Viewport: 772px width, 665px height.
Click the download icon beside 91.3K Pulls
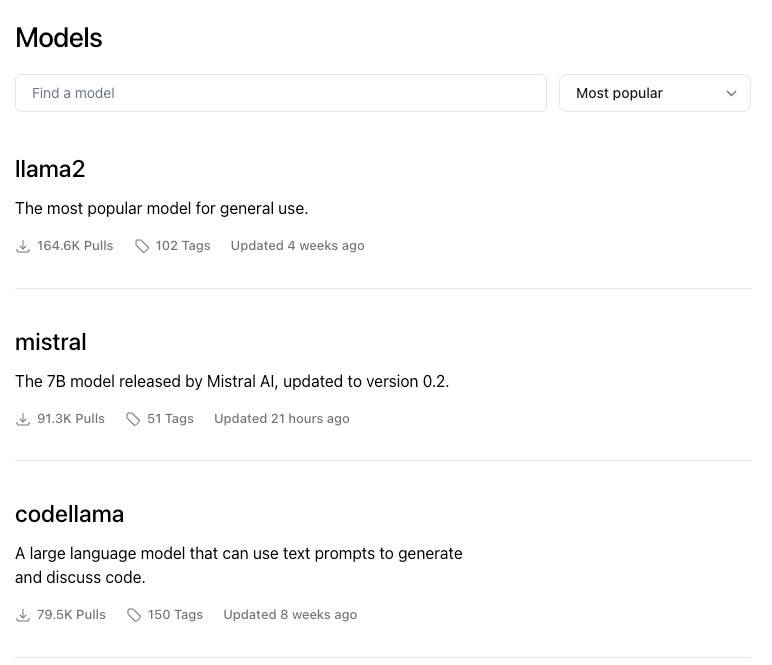pyautogui.click(x=23, y=419)
